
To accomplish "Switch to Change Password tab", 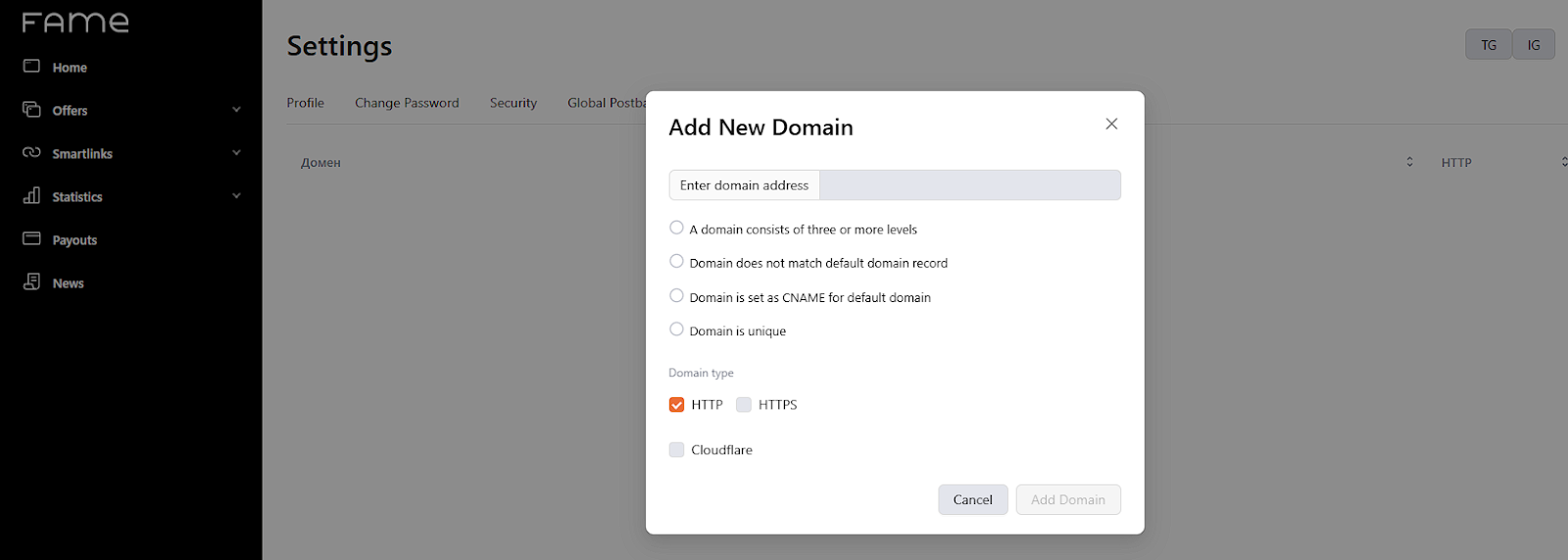I will tap(407, 102).
